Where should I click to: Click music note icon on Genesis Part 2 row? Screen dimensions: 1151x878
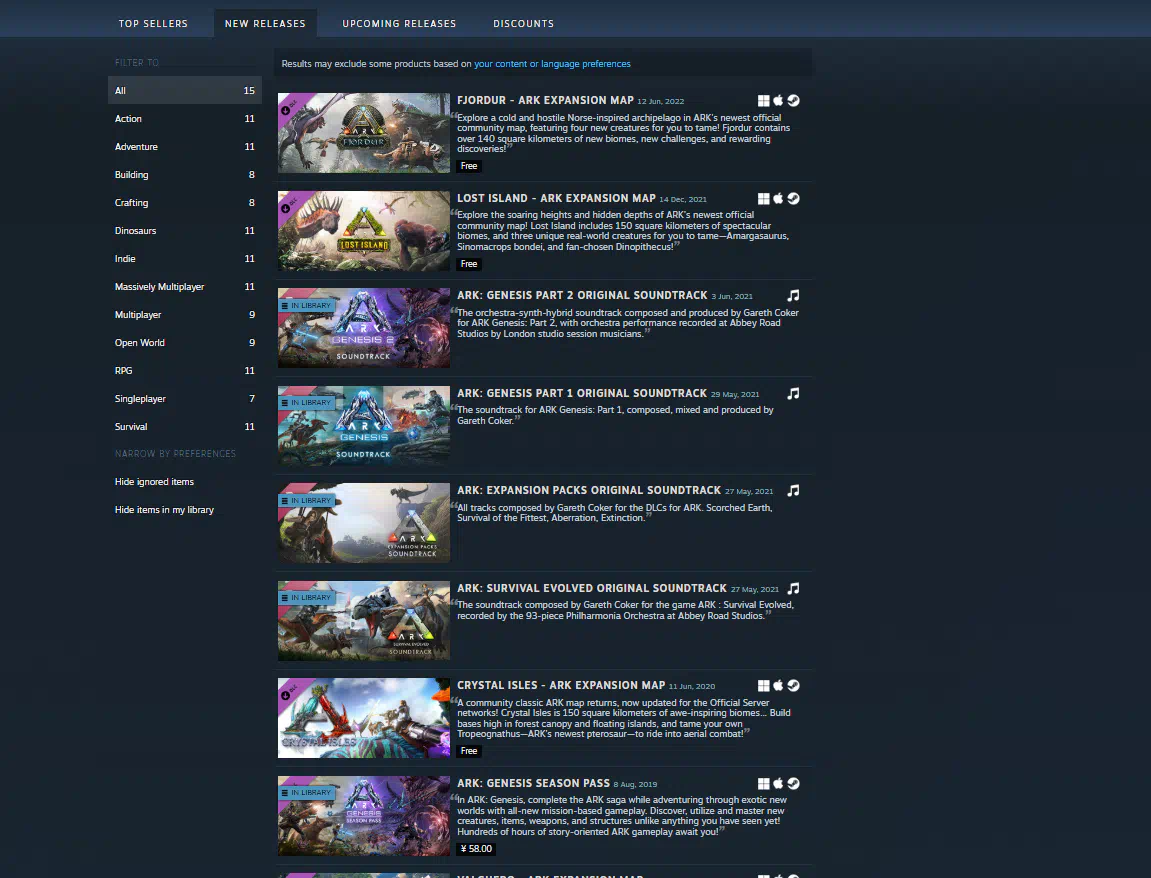794,296
